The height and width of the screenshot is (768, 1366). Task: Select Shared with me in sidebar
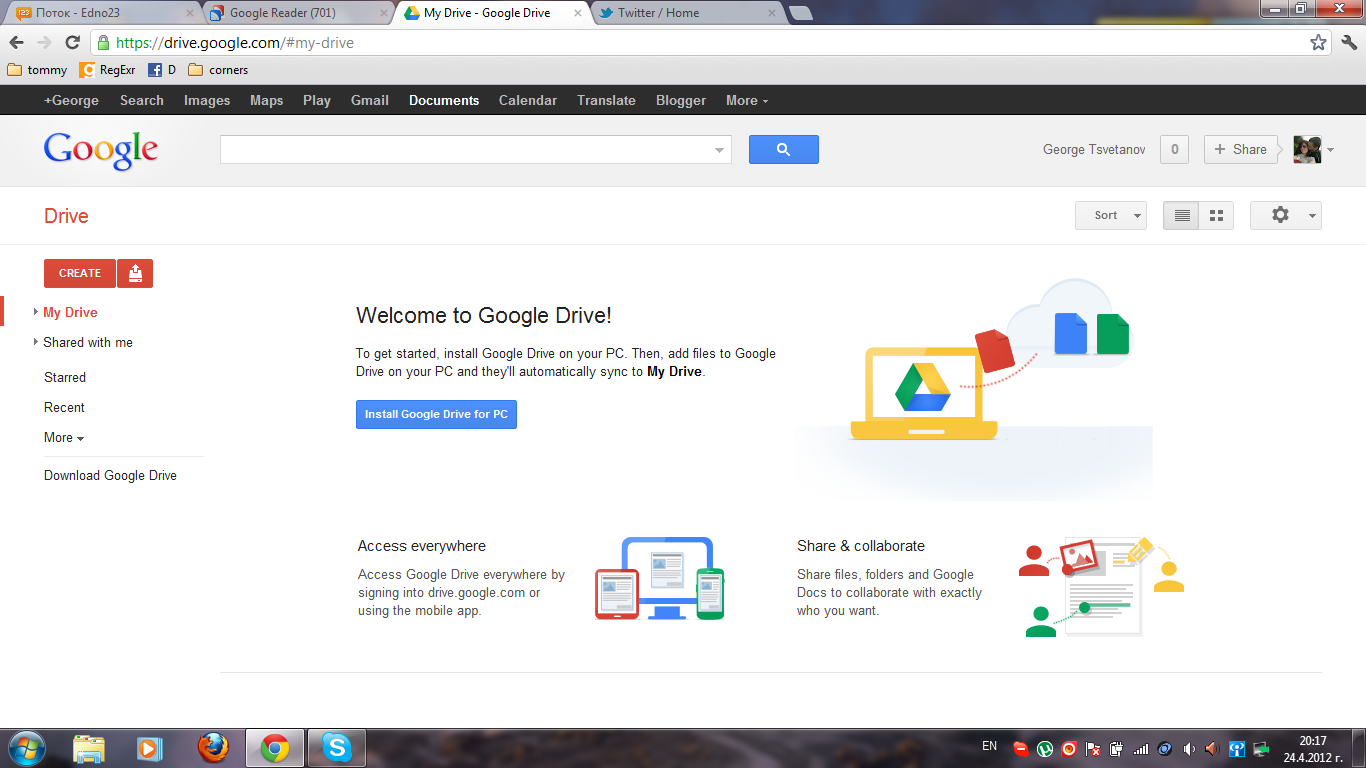(x=88, y=342)
